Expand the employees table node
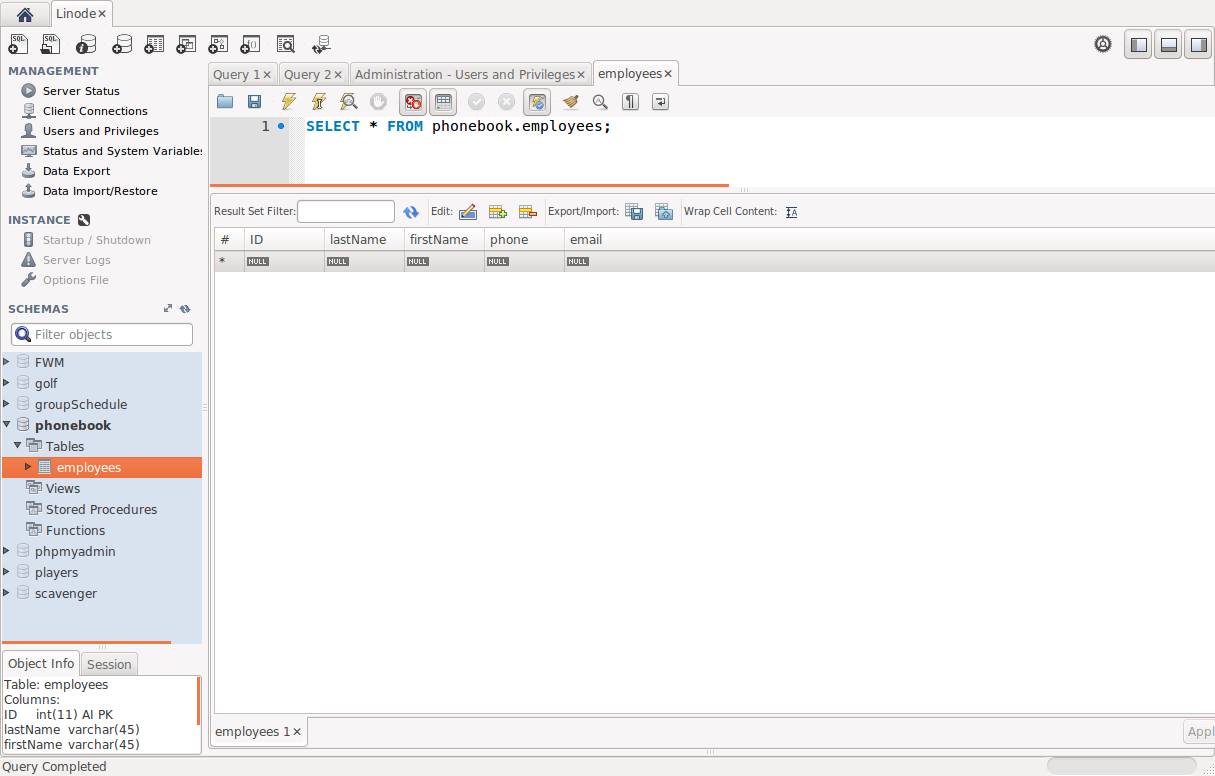 pos(29,467)
